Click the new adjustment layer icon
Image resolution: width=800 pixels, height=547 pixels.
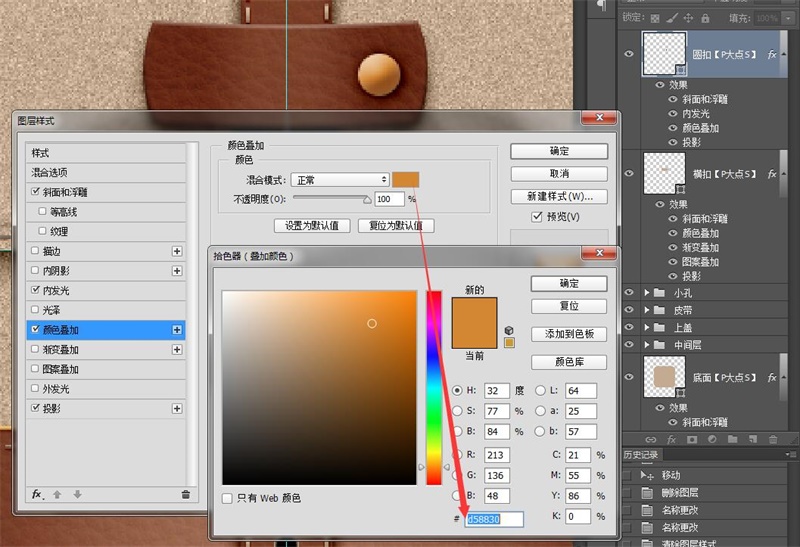click(712, 439)
